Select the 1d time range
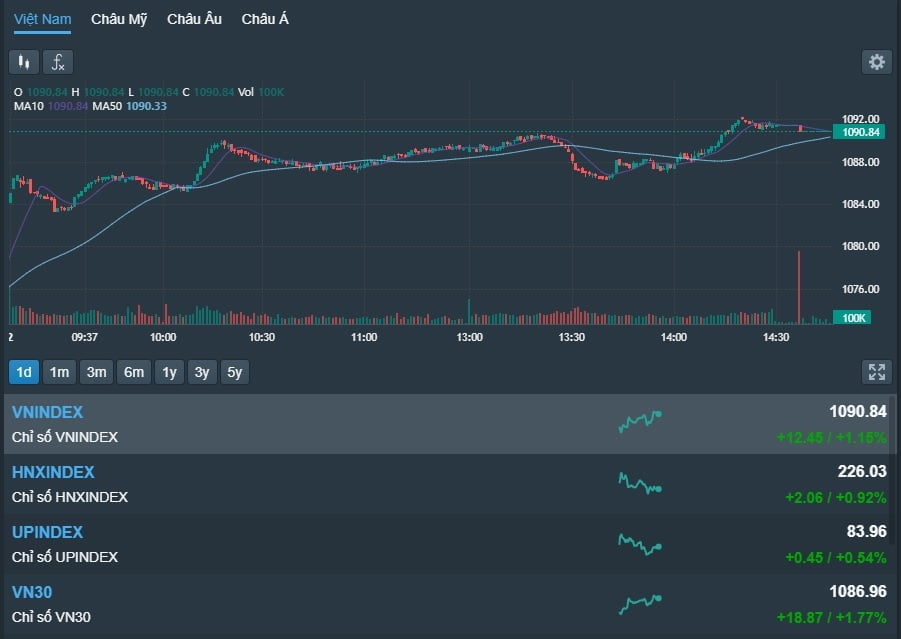This screenshot has width=901, height=639. point(24,372)
